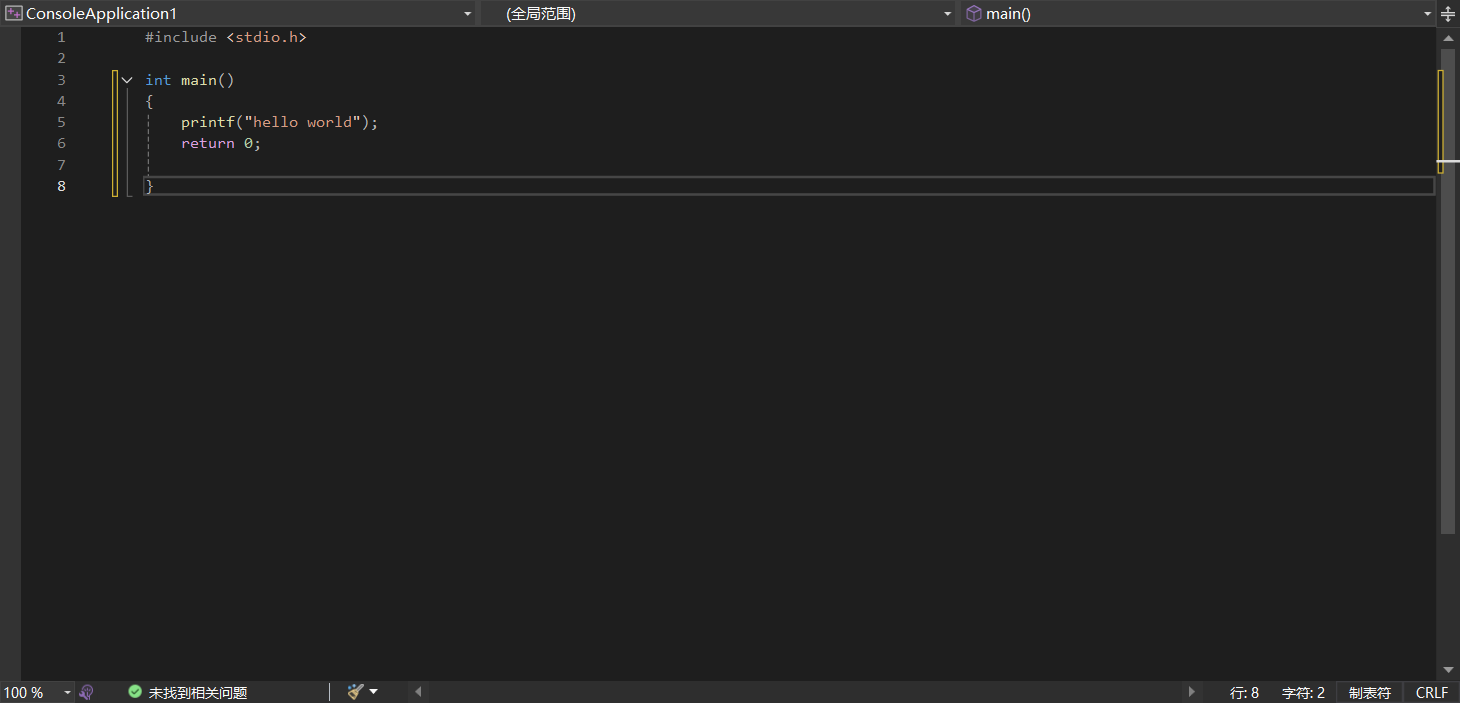
Task: Click the main() purple cube icon
Action: click(x=973, y=13)
